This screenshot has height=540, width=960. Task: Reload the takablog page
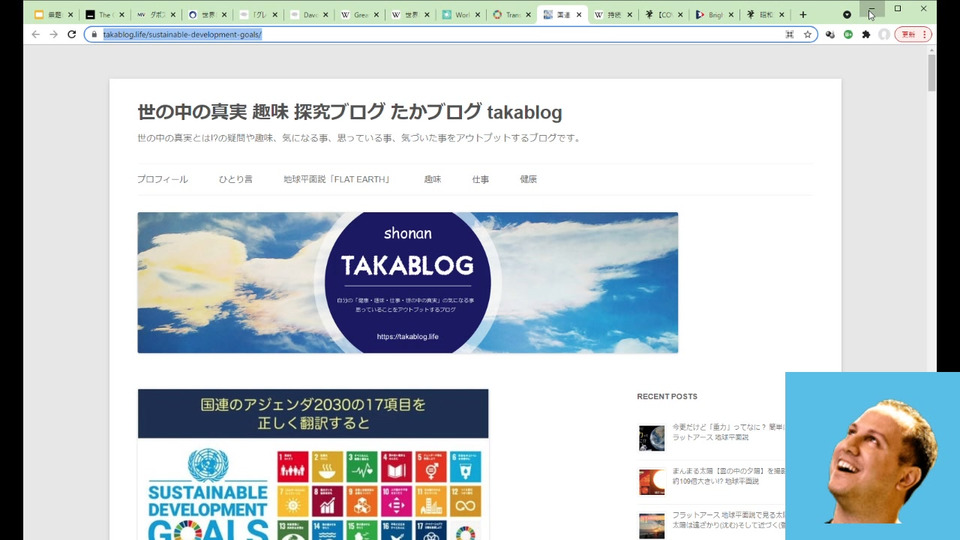pyautogui.click(x=72, y=34)
